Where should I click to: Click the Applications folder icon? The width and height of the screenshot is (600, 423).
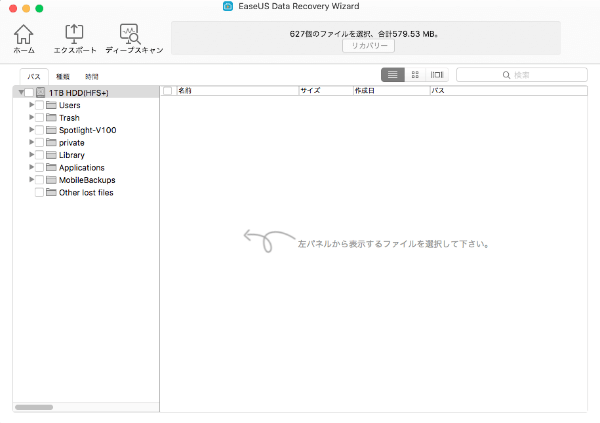[x=51, y=167]
